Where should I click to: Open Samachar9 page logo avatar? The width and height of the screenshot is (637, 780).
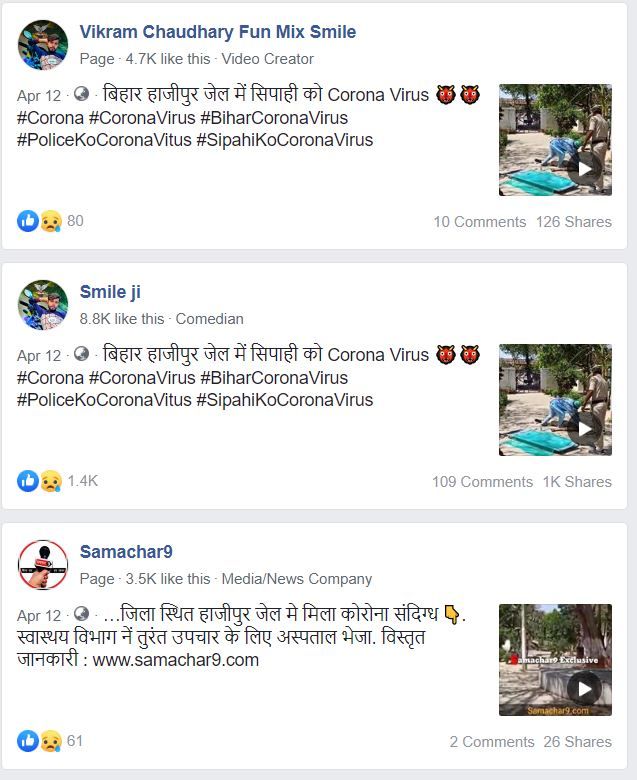coord(43,565)
